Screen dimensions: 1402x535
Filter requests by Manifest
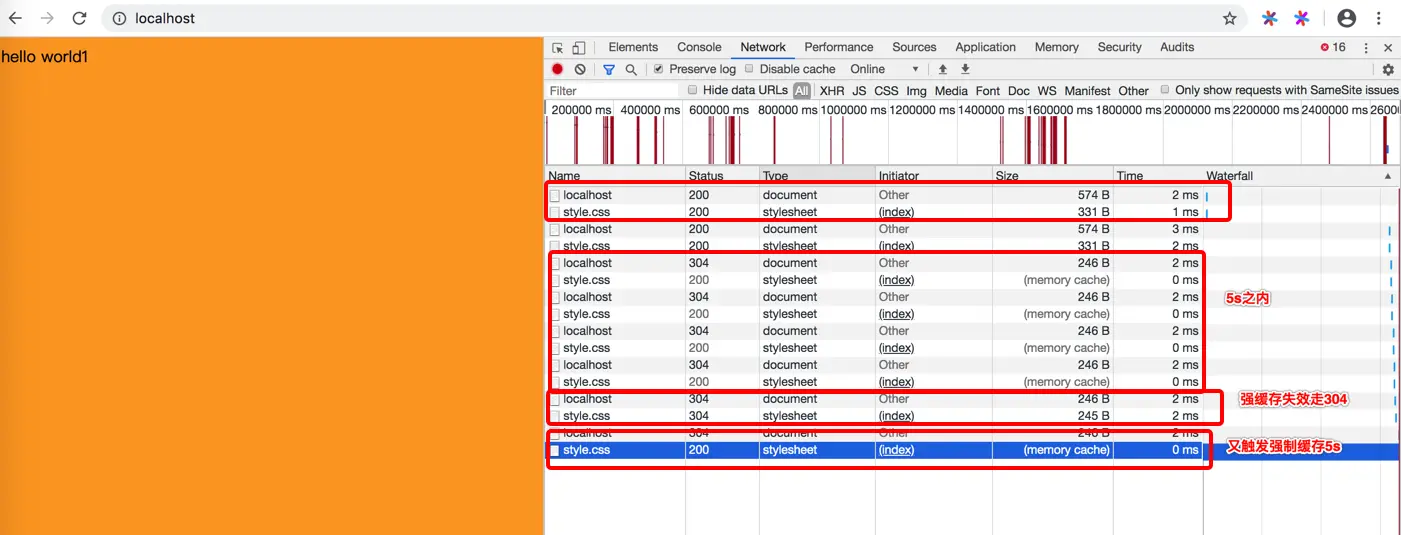point(1087,91)
